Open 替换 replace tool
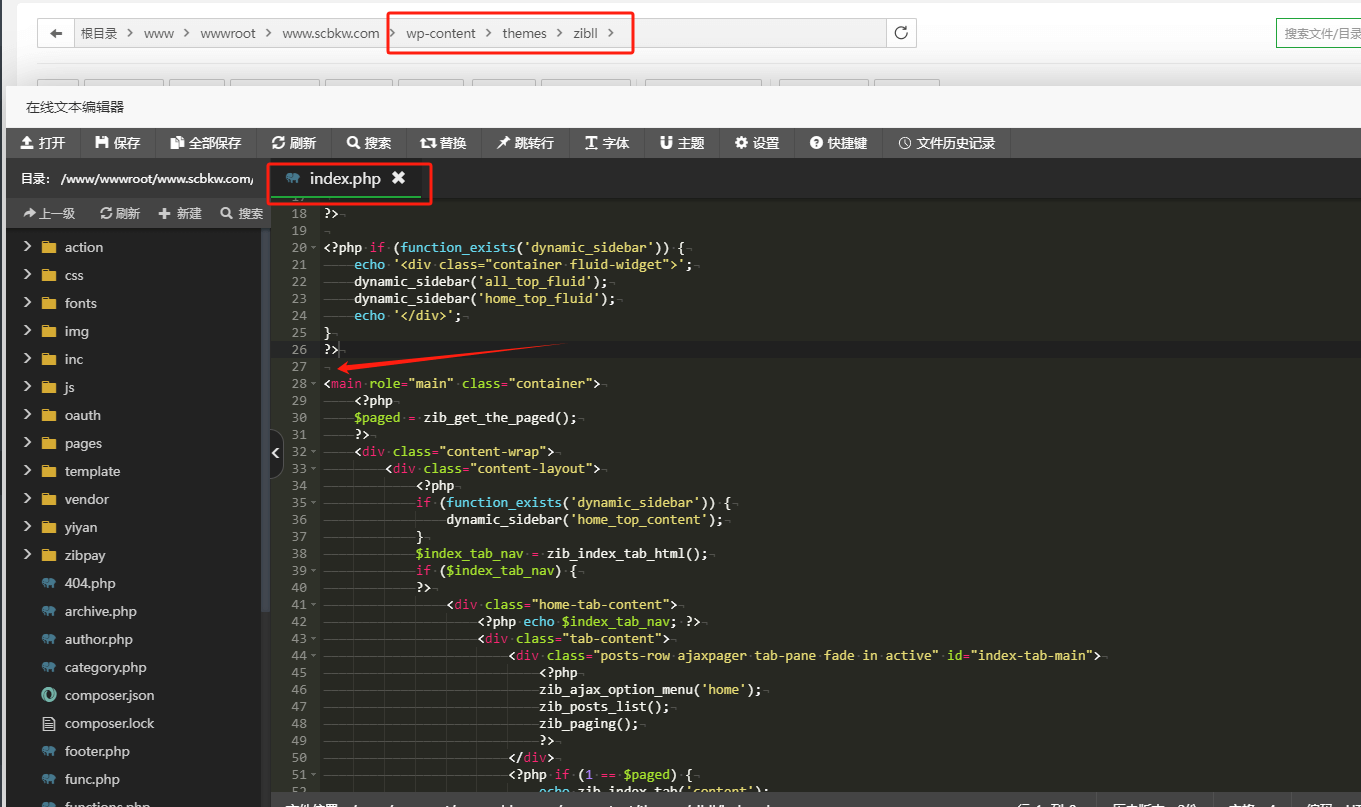1361x807 pixels. [x=443, y=143]
